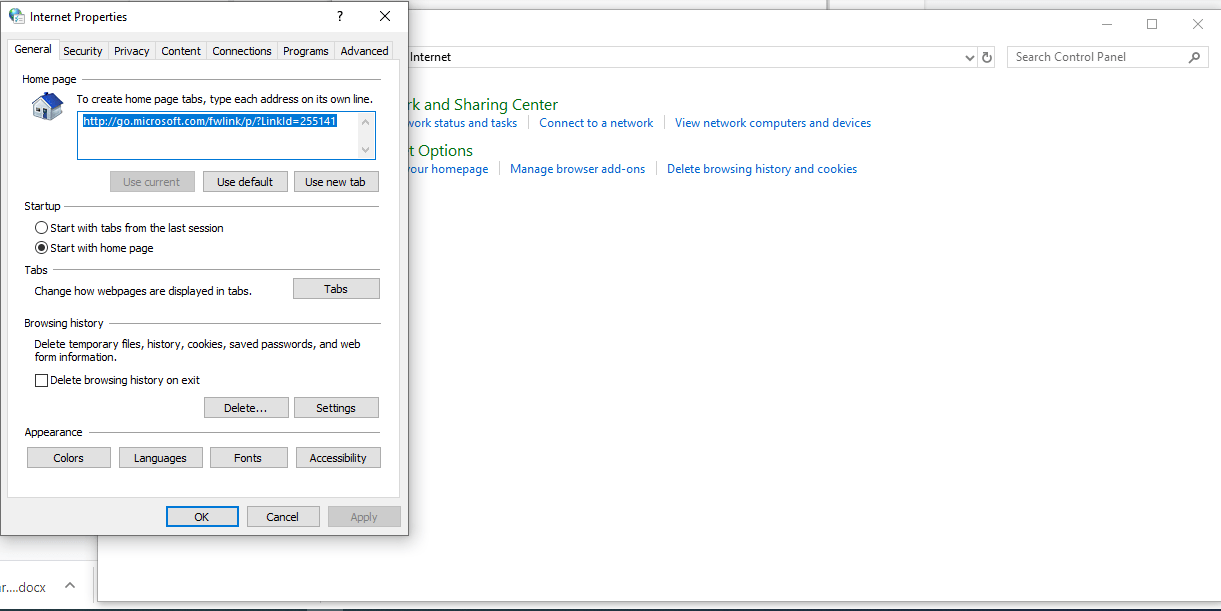The width and height of the screenshot is (1221, 611).
Task: Click the question mark help icon
Action: [340, 17]
